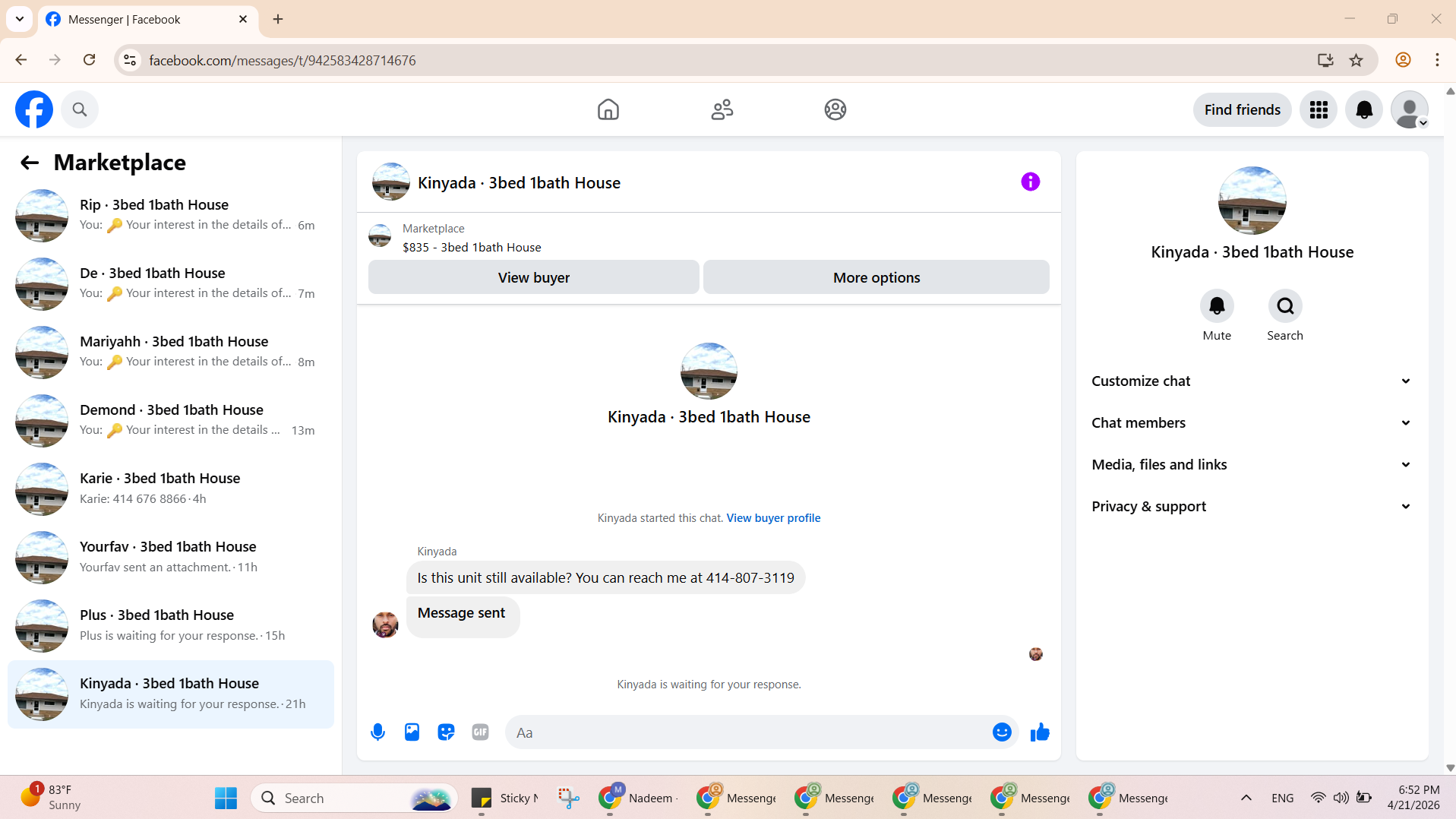Image resolution: width=1456 pixels, height=819 pixels.
Task: Reload the page in browser toolbar
Action: [x=89, y=60]
